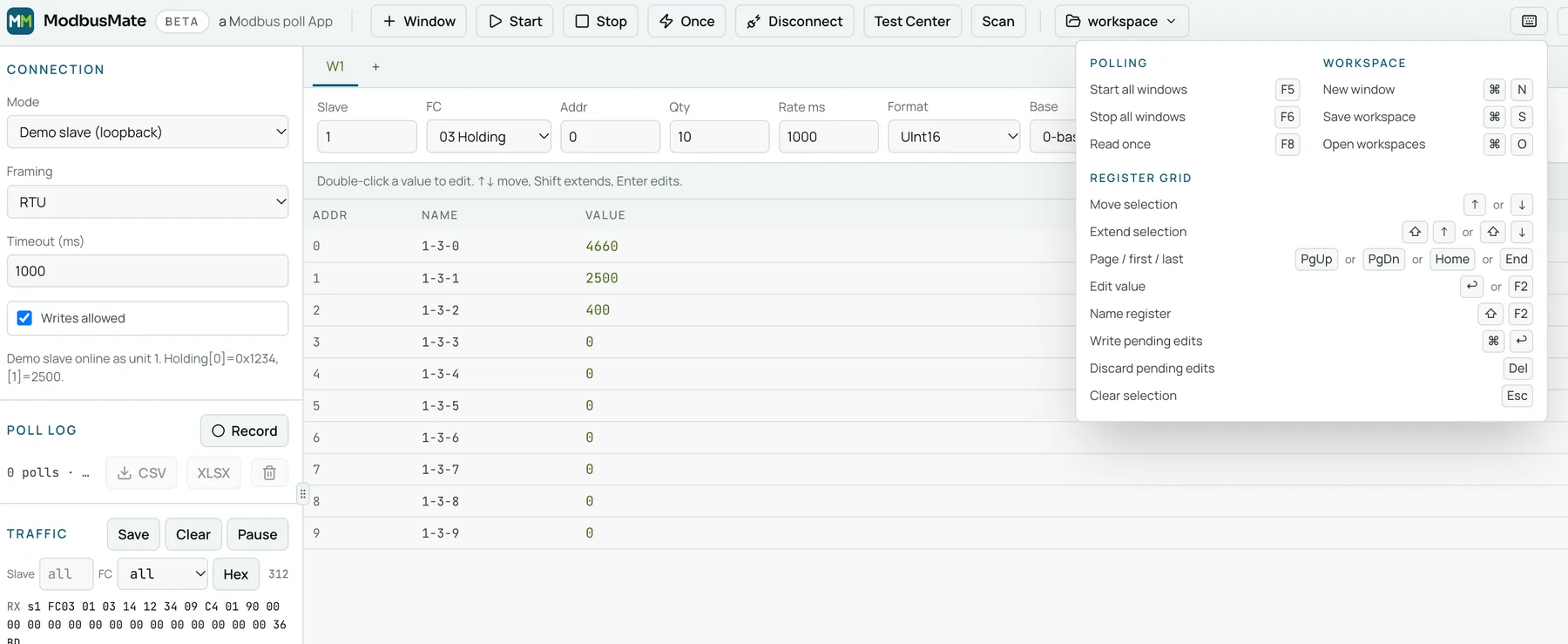1568x644 pixels.
Task: Switch to the W1 tab
Action: point(335,67)
